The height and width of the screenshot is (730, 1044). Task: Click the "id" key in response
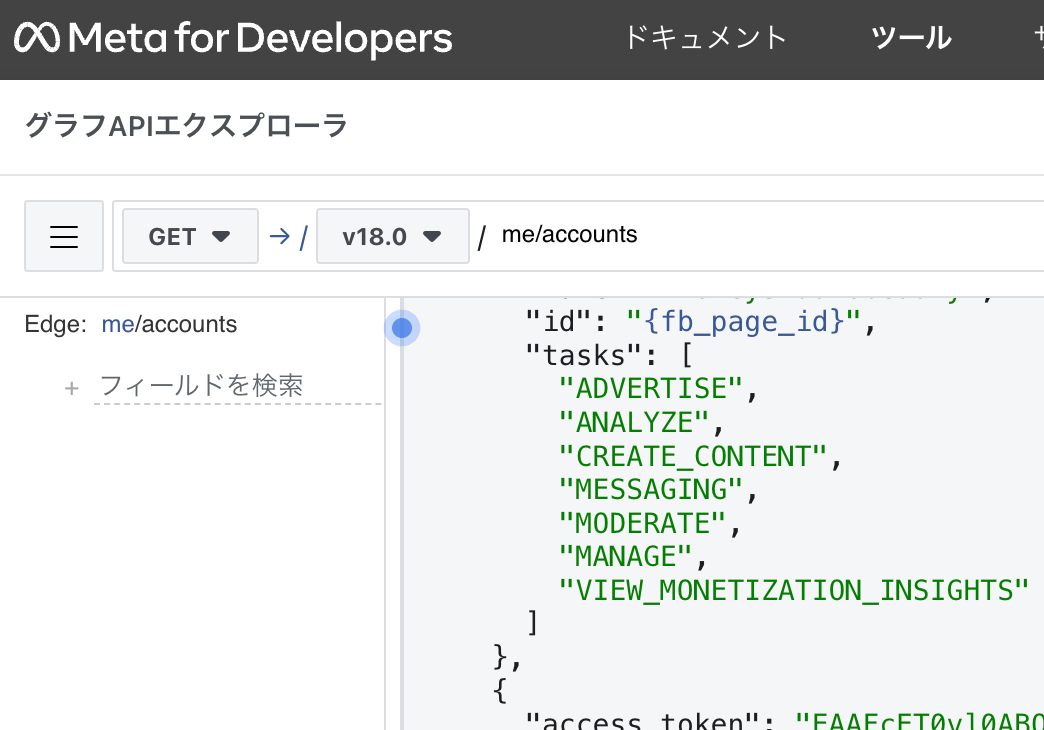pyautogui.click(x=559, y=322)
